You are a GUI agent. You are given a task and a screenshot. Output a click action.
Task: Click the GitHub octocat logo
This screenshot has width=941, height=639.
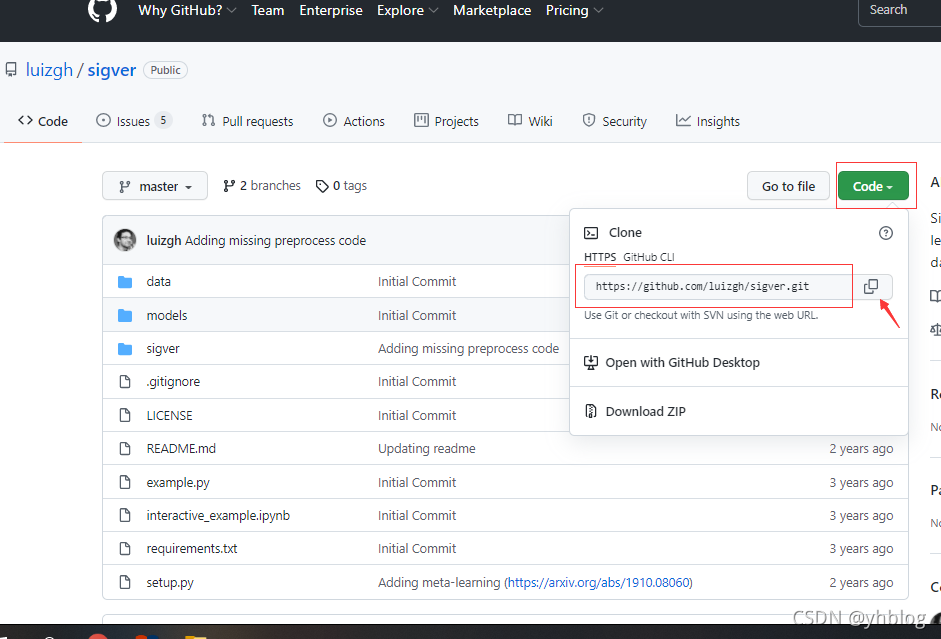point(102,10)
